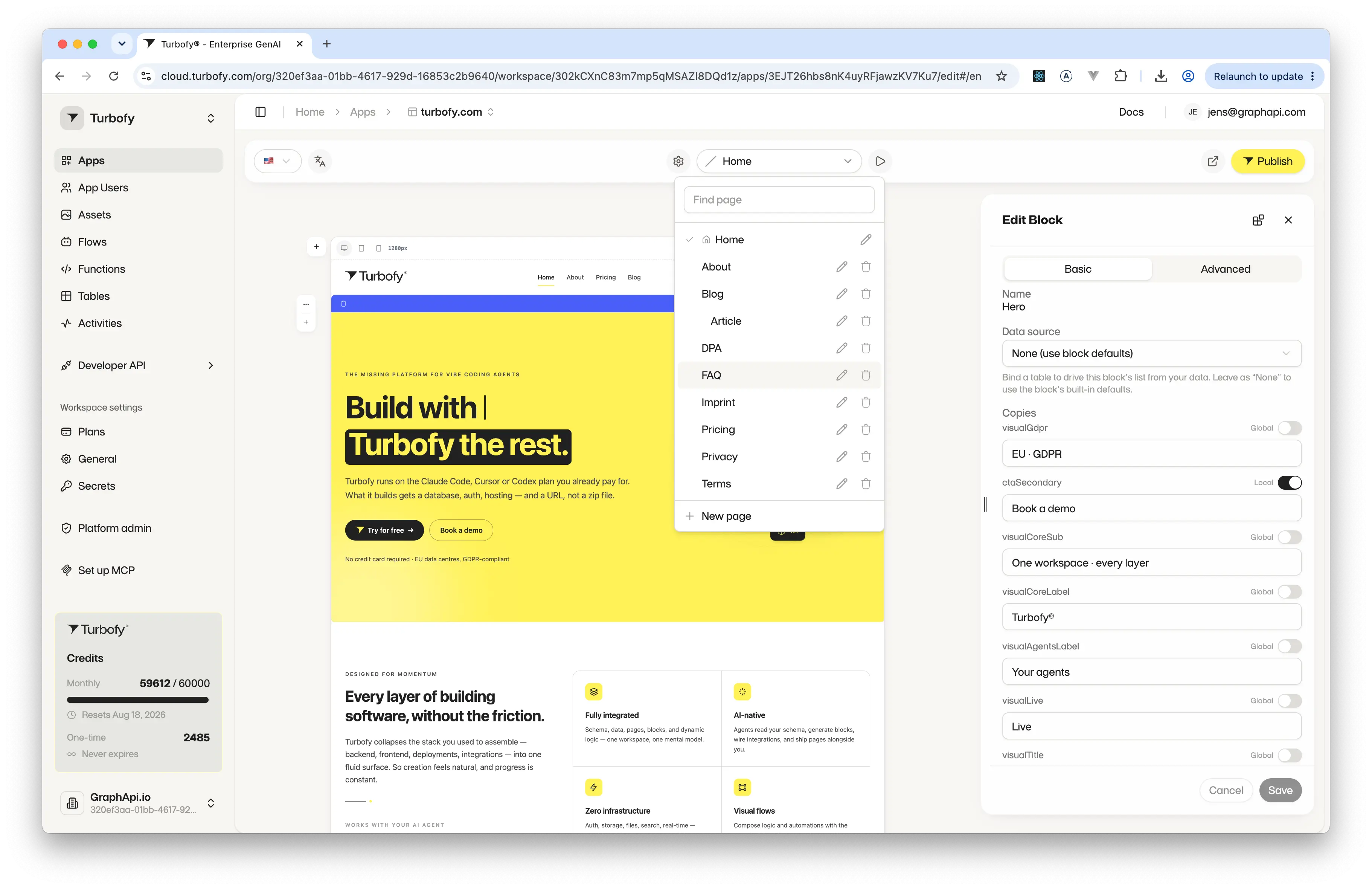Expand Developer API submenu
Image resolution: width=1372 pixels, height=889 pixels.
click(x=210, y=365)
